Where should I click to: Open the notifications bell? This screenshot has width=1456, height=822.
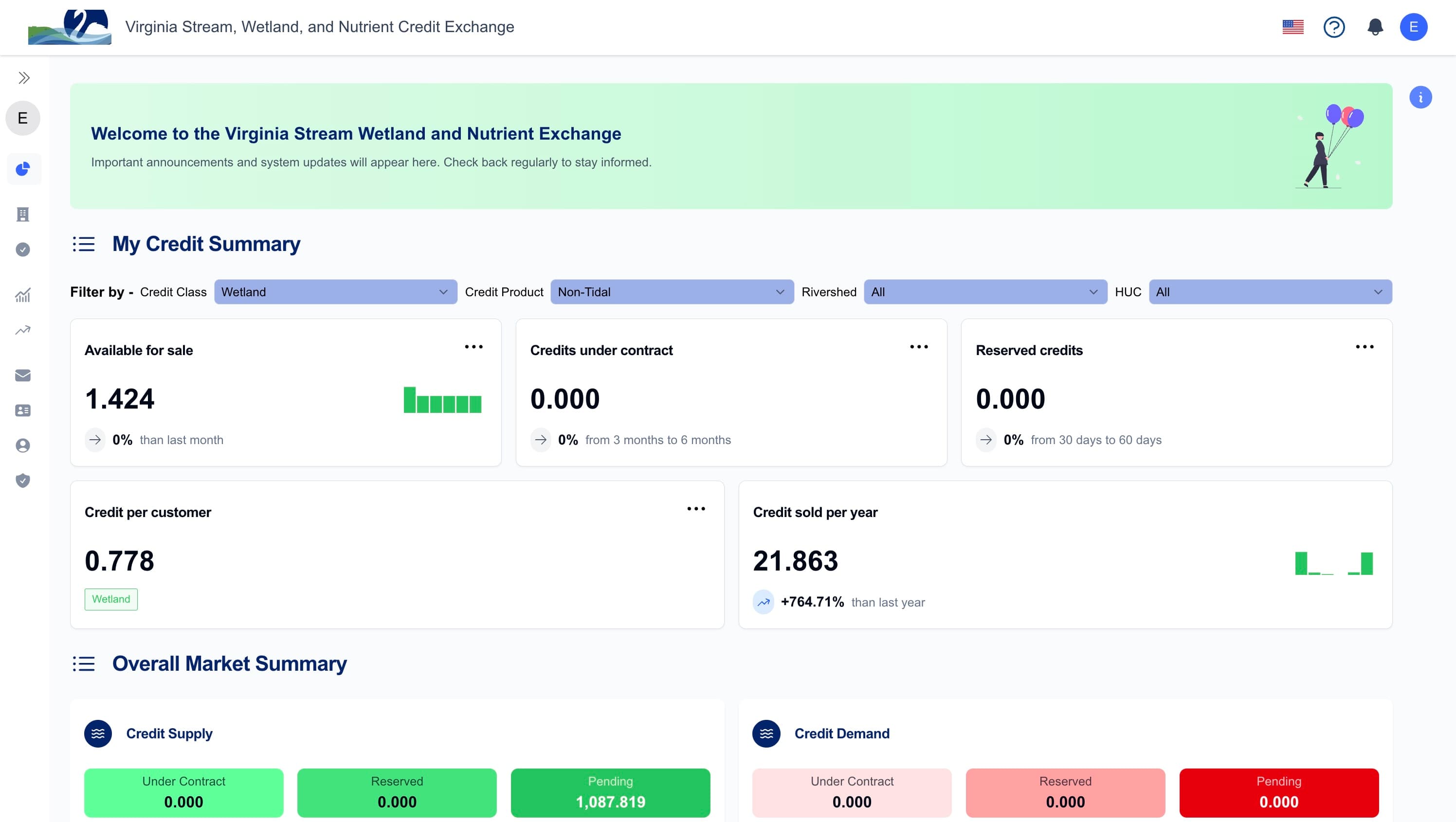[1375, 27]
